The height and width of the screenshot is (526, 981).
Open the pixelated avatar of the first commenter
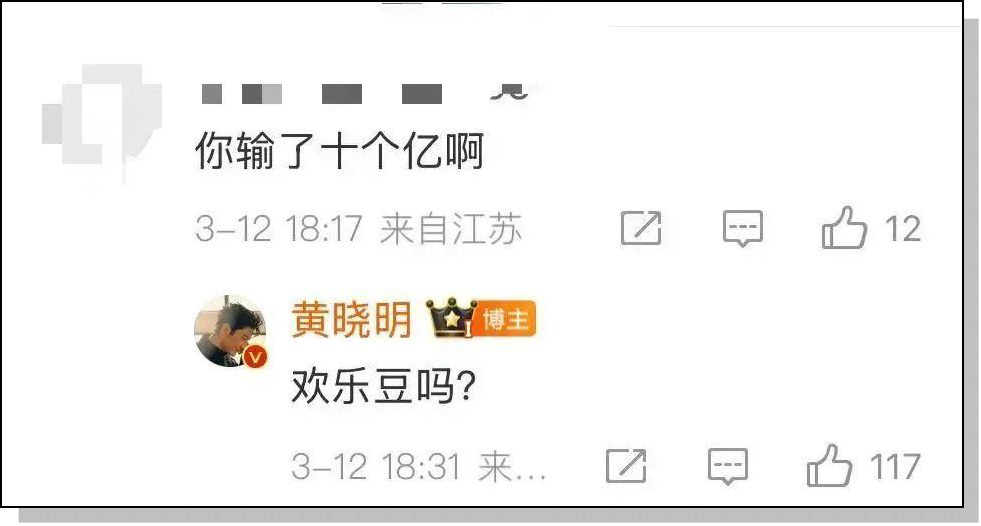point(102,123)
